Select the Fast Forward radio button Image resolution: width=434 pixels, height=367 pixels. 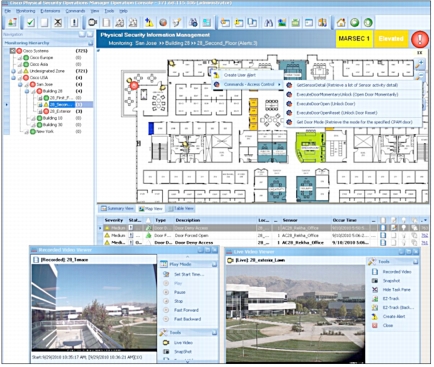166,310
